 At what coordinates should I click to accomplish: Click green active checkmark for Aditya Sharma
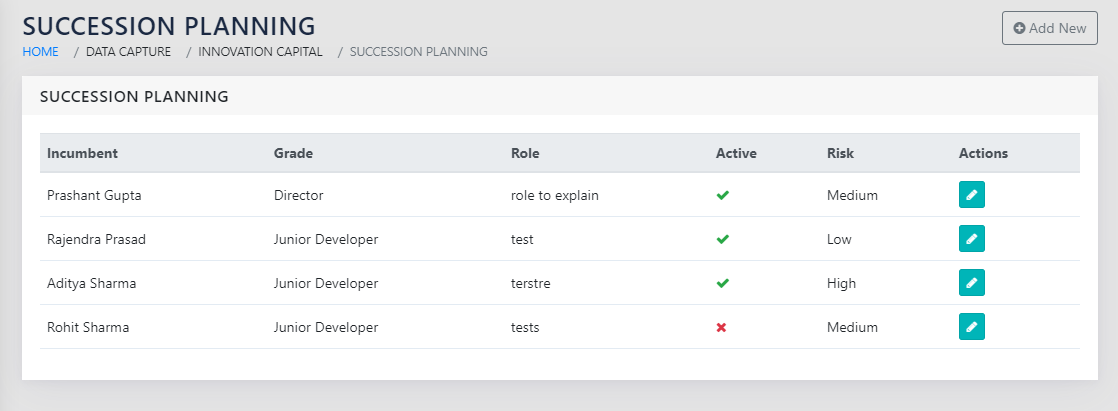tap(722, 284)
